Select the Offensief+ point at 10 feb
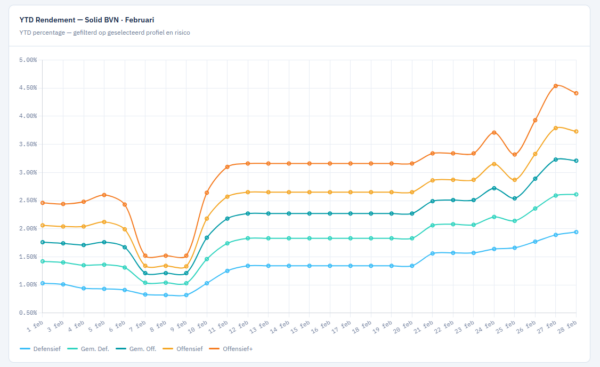Image resolution: width=600 pixels, height=367 pixels. (x=207, y=192)
